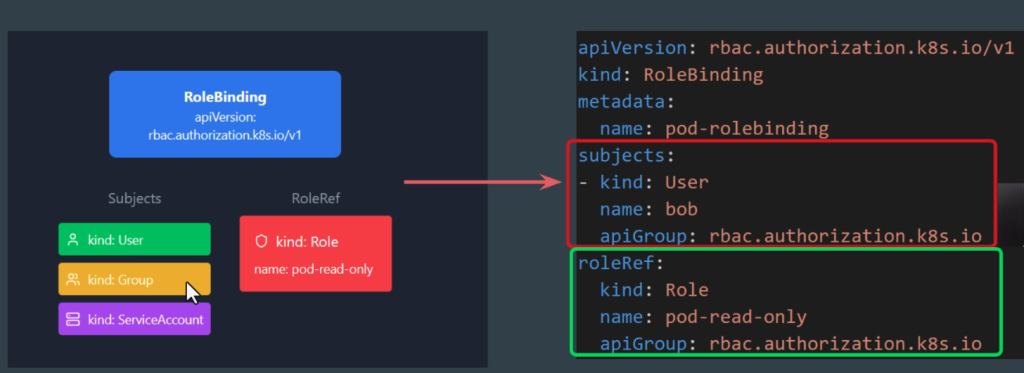Click name: pod-read-only text in red card

point(314,268)
